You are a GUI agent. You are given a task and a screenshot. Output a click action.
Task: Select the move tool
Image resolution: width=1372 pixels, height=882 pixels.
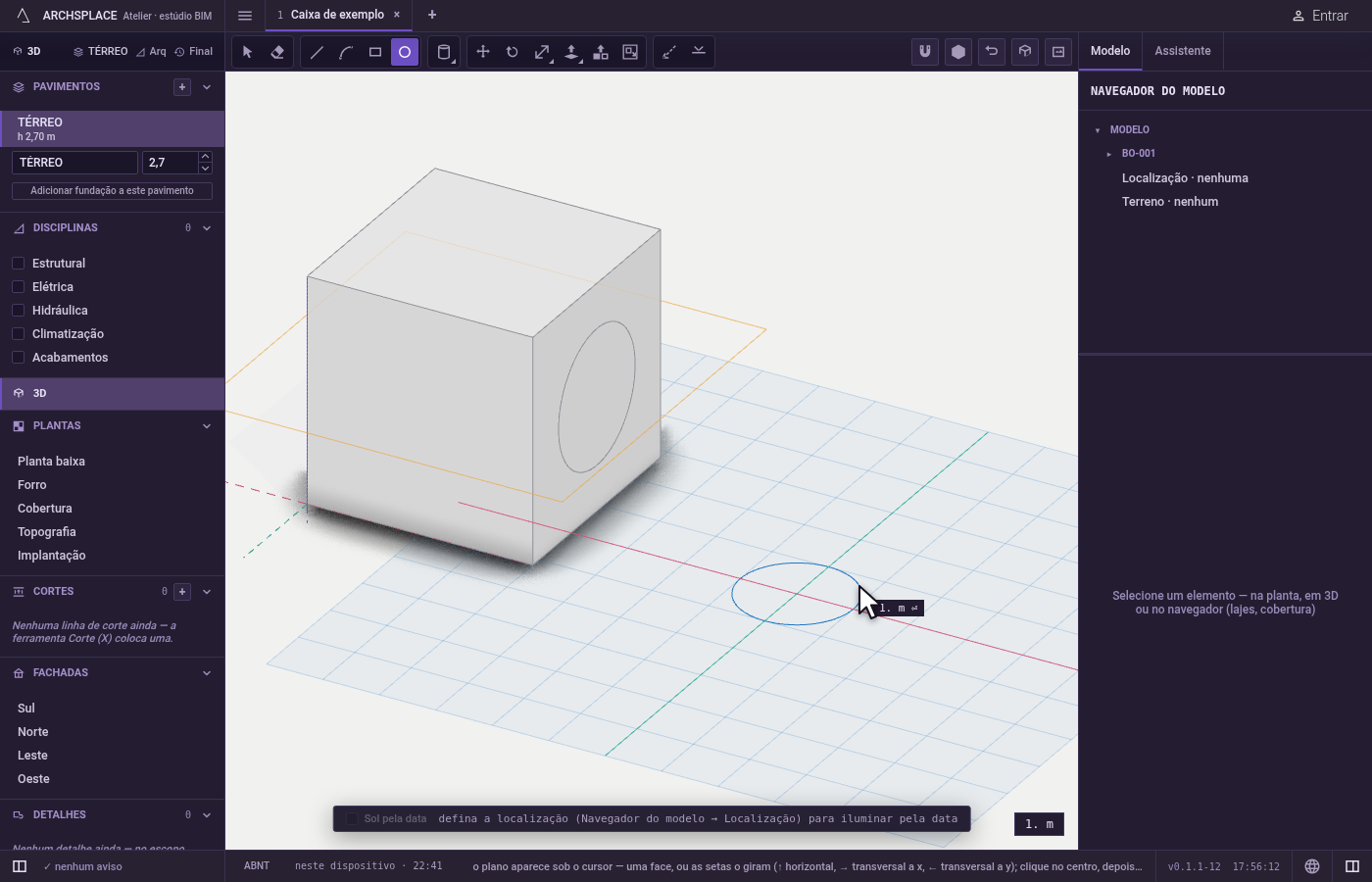[483, 52]
